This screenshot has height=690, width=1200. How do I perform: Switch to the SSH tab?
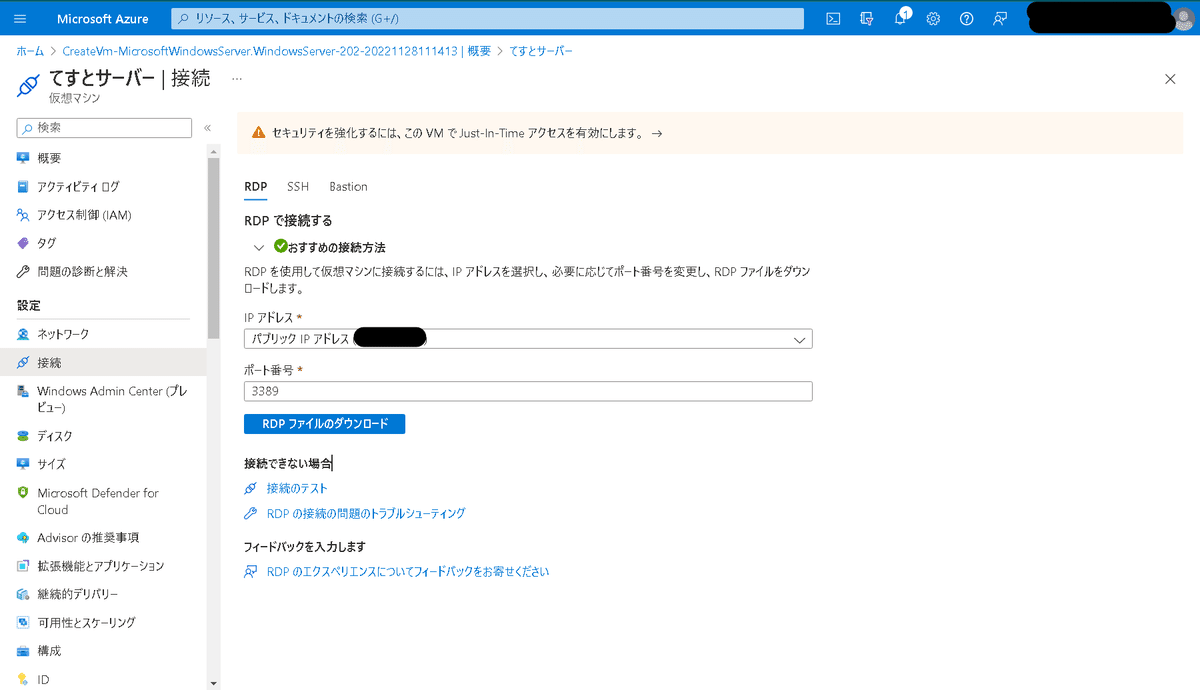[x=298, y=187]
